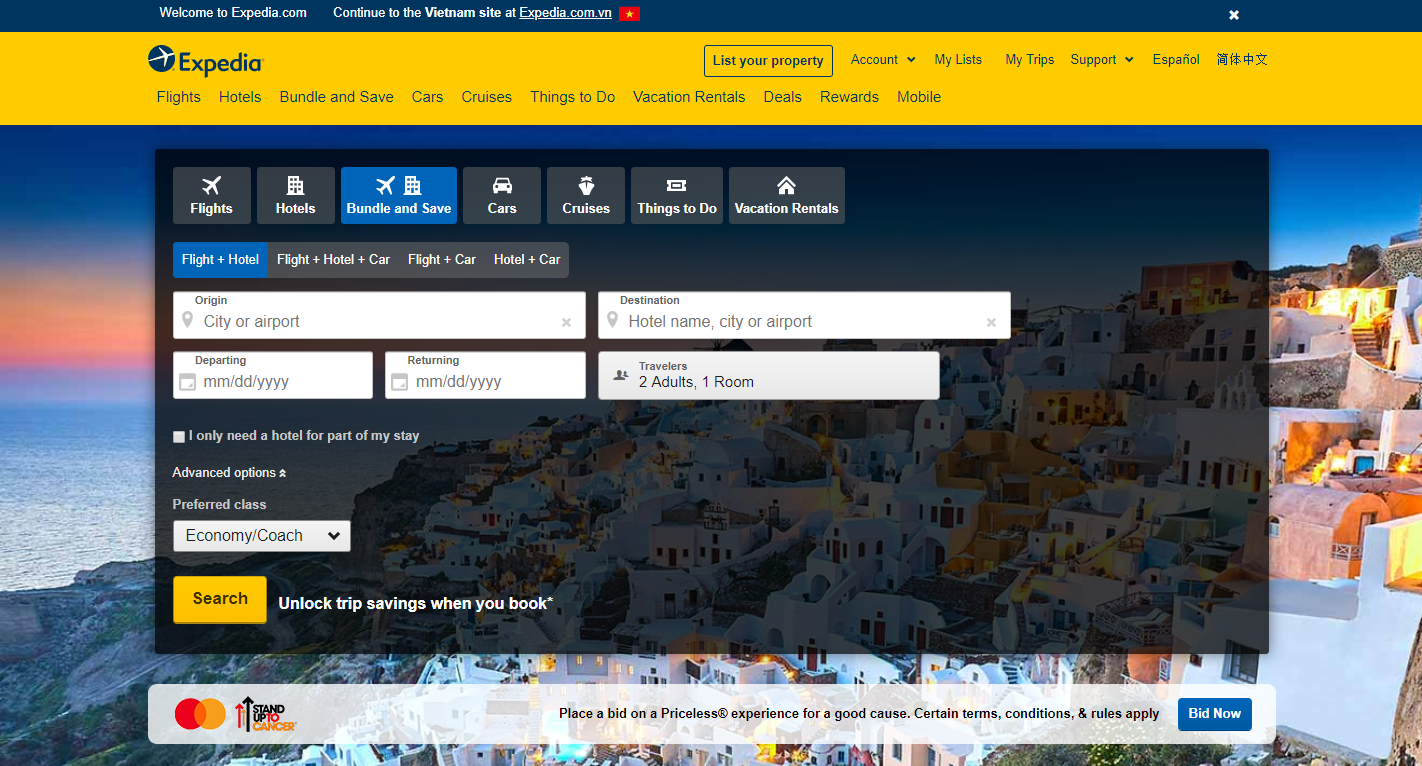Switch language to 简体中文
The image size is (1422, 766).
(x=1242, y=60)
